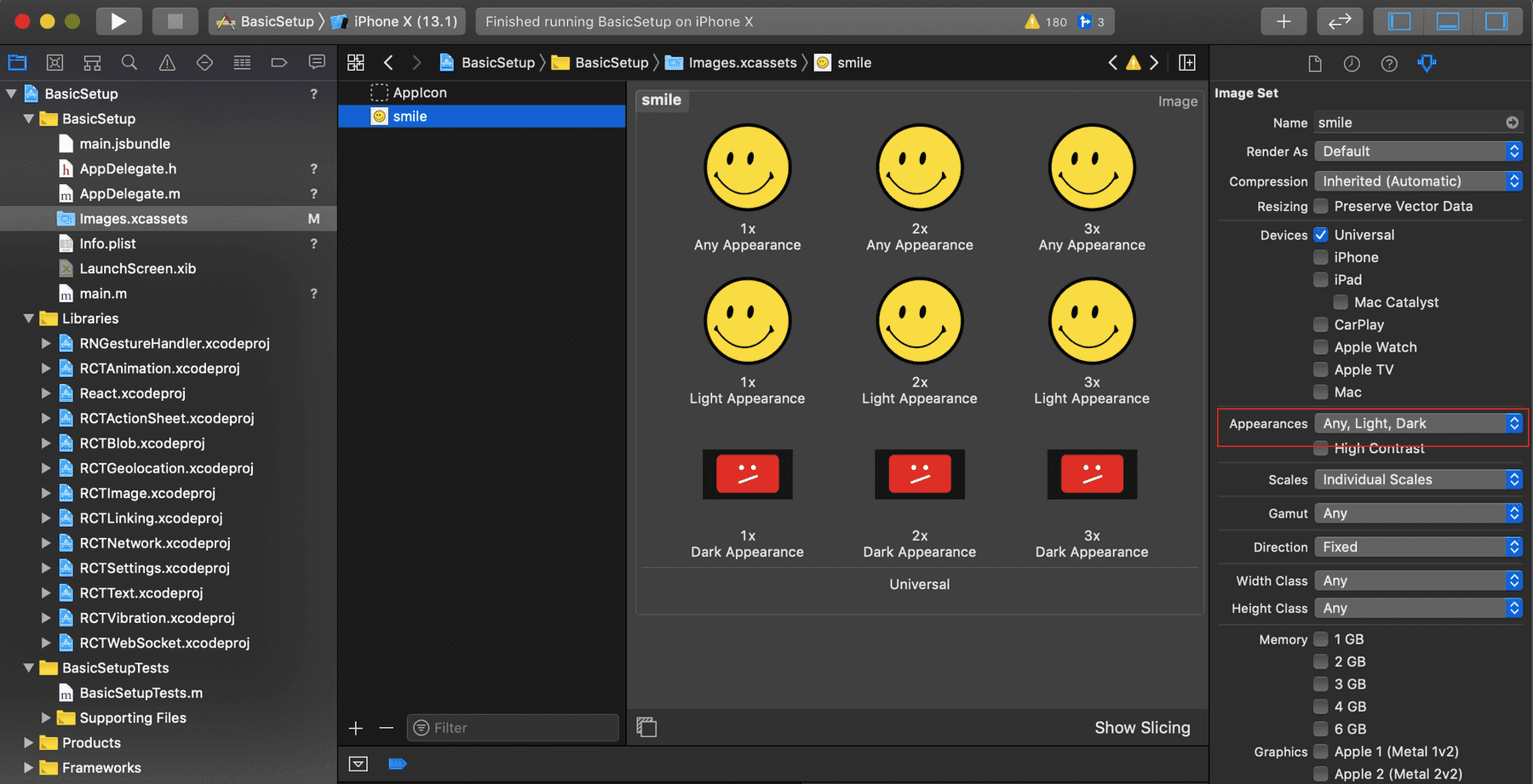Show the Issue navigator warning icon

(167, 62)
